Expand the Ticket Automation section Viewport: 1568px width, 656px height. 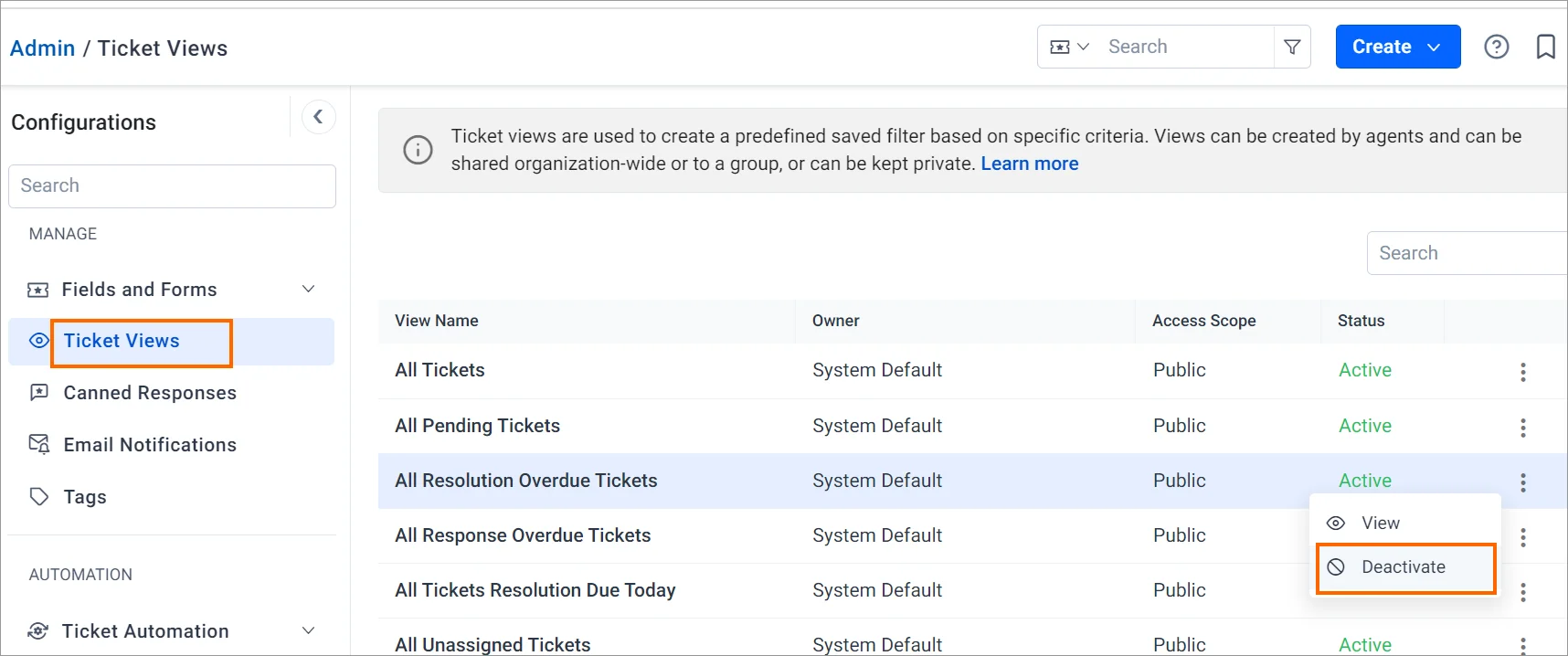coord(308,630)
